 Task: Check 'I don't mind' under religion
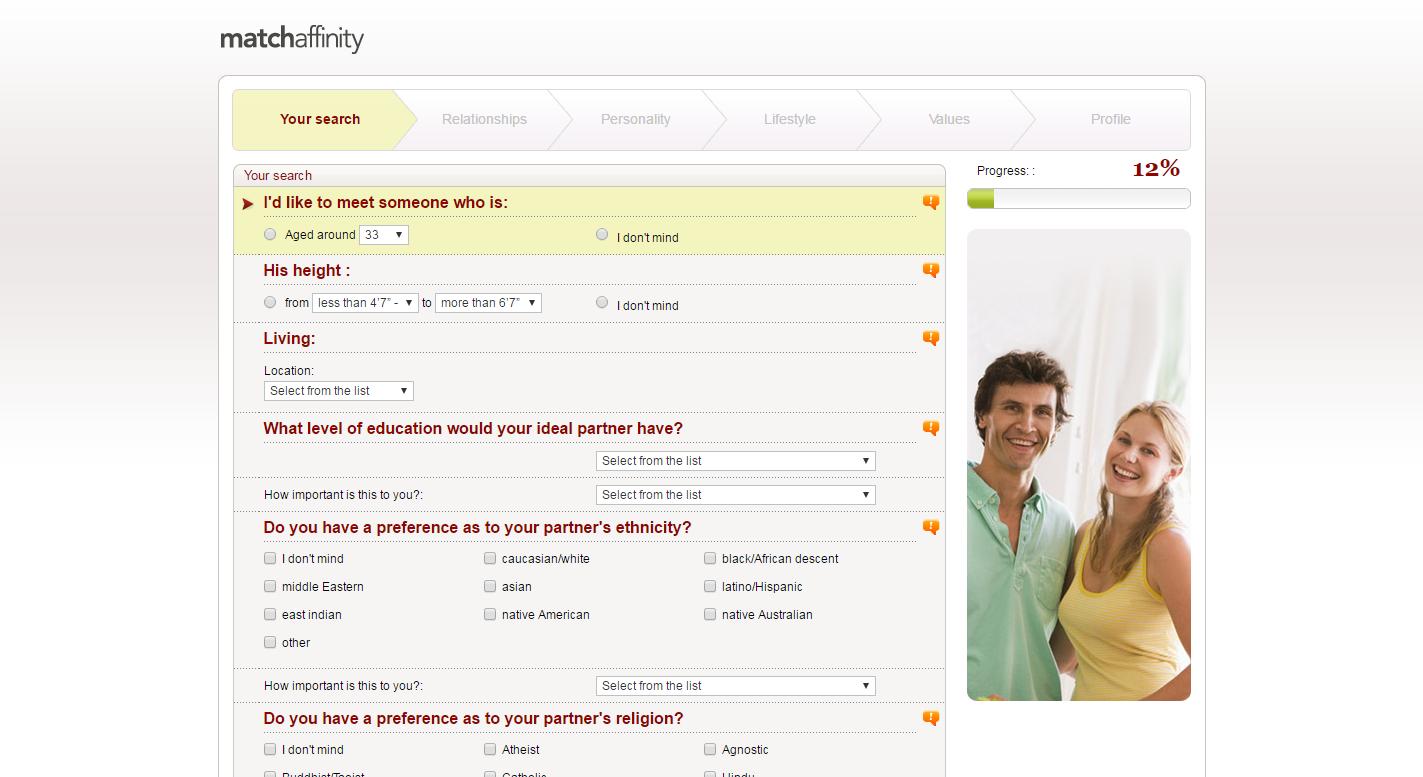tap(270, 749)
